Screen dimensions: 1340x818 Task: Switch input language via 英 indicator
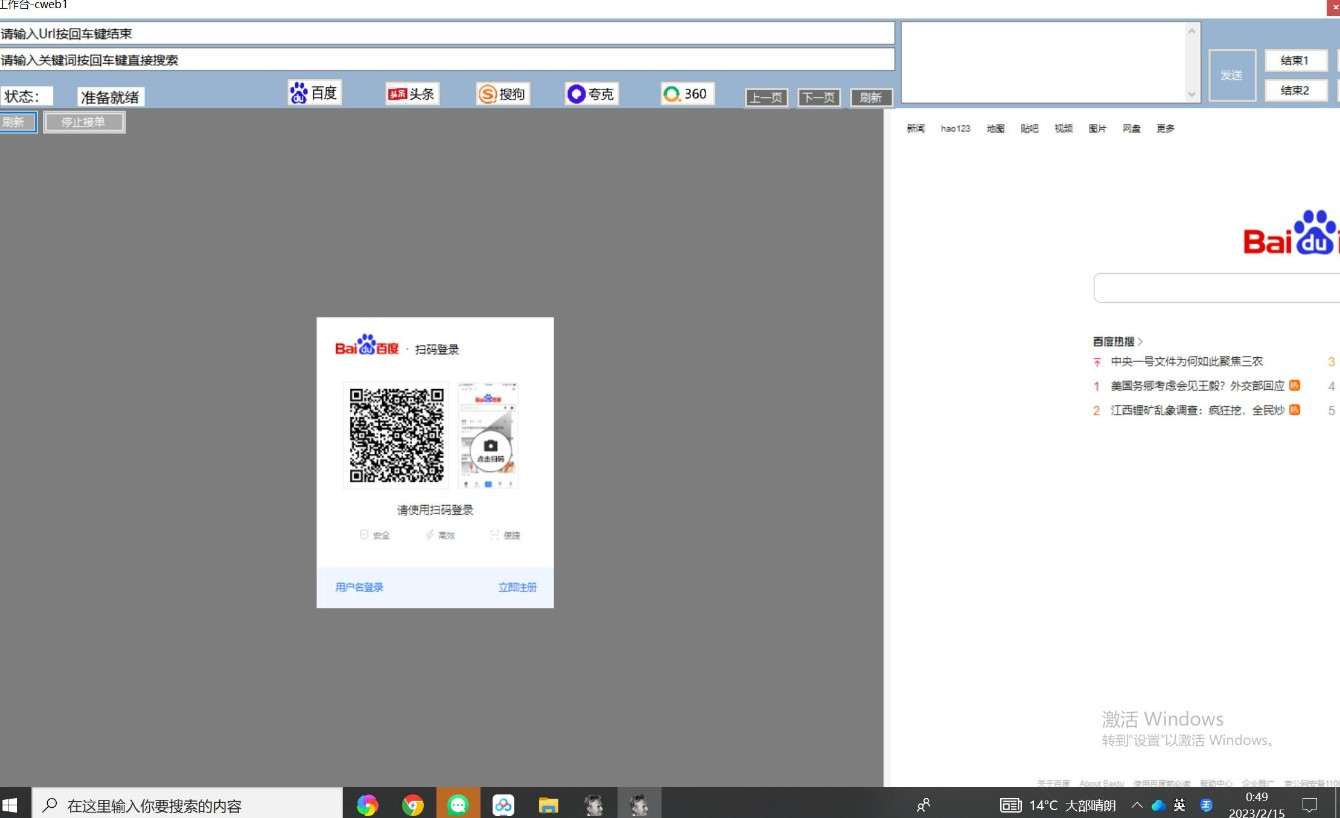1180,805
